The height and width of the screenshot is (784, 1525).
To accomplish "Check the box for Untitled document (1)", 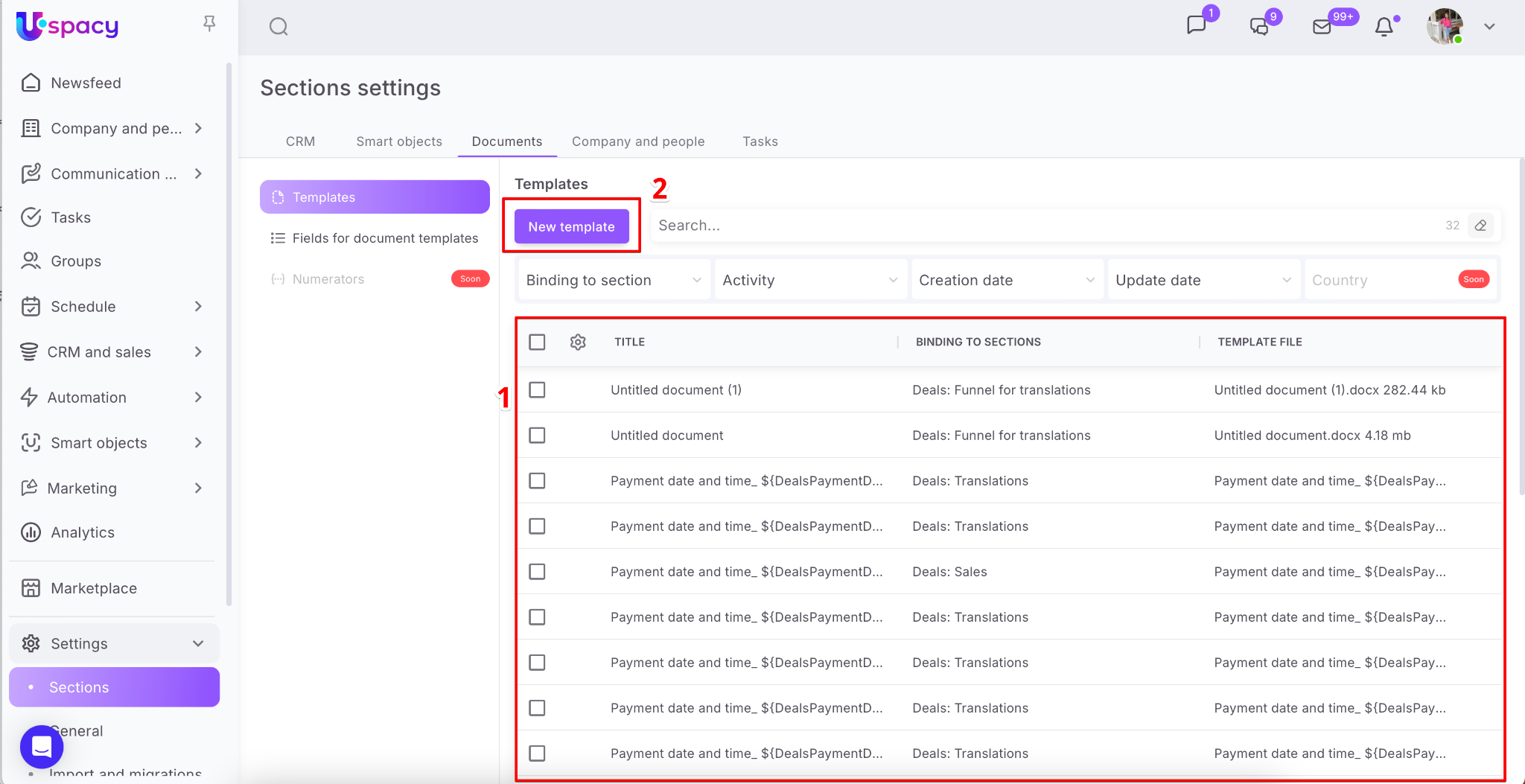I will (537, 390).
